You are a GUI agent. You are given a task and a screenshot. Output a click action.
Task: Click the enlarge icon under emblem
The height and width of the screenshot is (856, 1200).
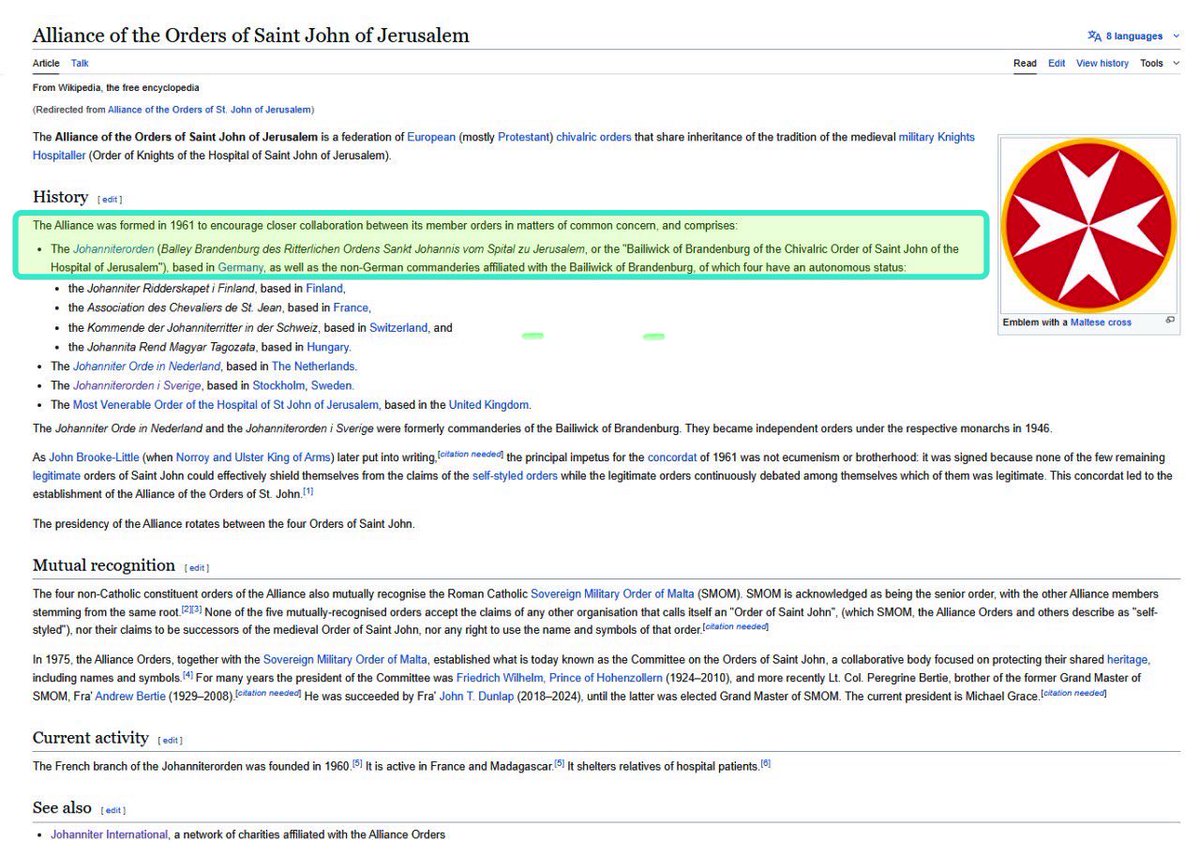click(1170, 321)
